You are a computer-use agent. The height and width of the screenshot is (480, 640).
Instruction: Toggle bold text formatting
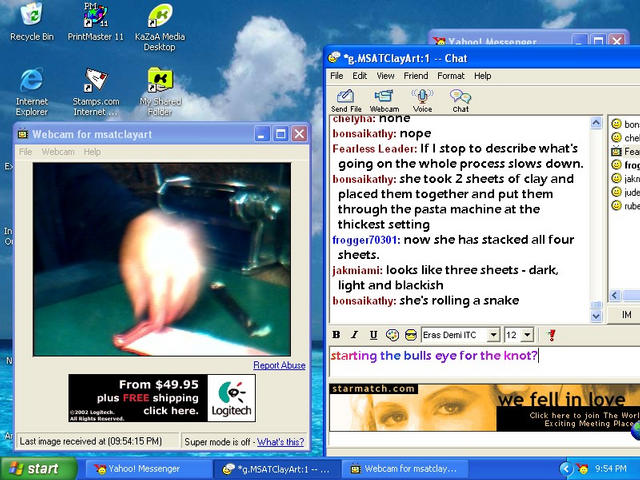click(x=336, y=335)
